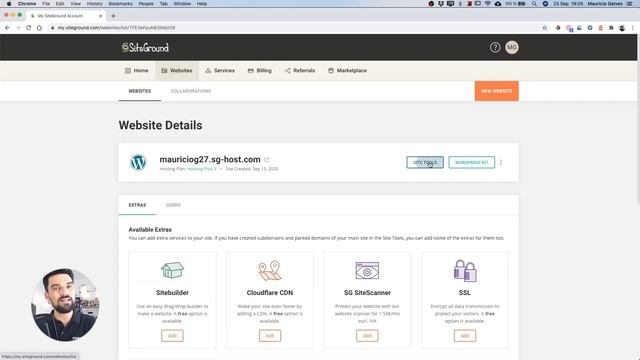Add the Cloudflare CDN extra
Image resolution: width=640 pixels, height=360 pixels.
pos(270,336)
